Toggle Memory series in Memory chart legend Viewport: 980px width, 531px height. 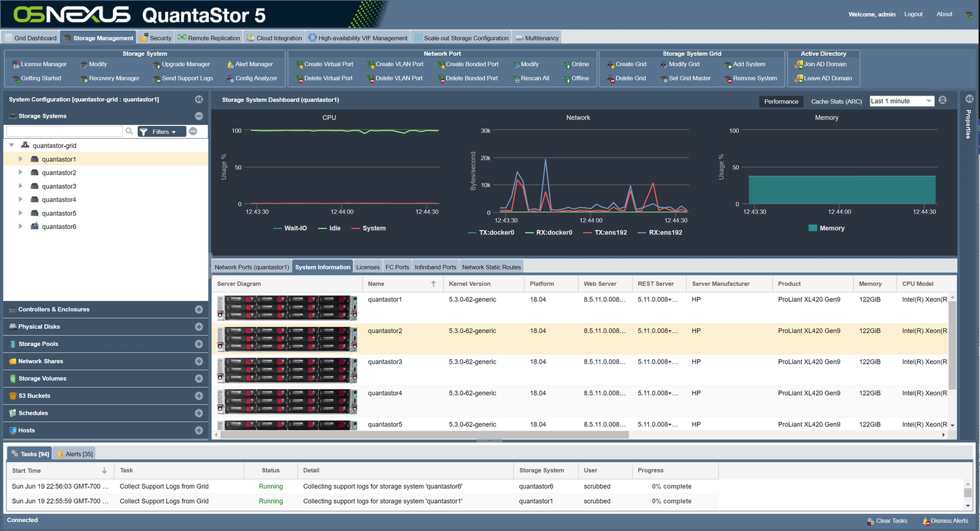(x=826, y=229)
